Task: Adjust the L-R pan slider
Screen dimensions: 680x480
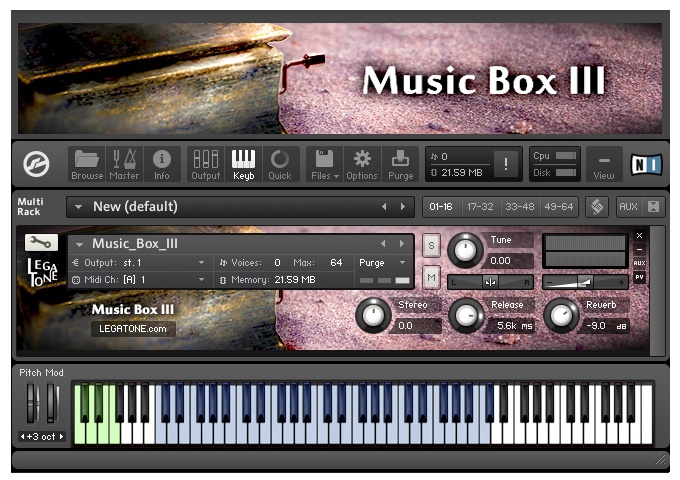Action: click(x=490, y=282)
